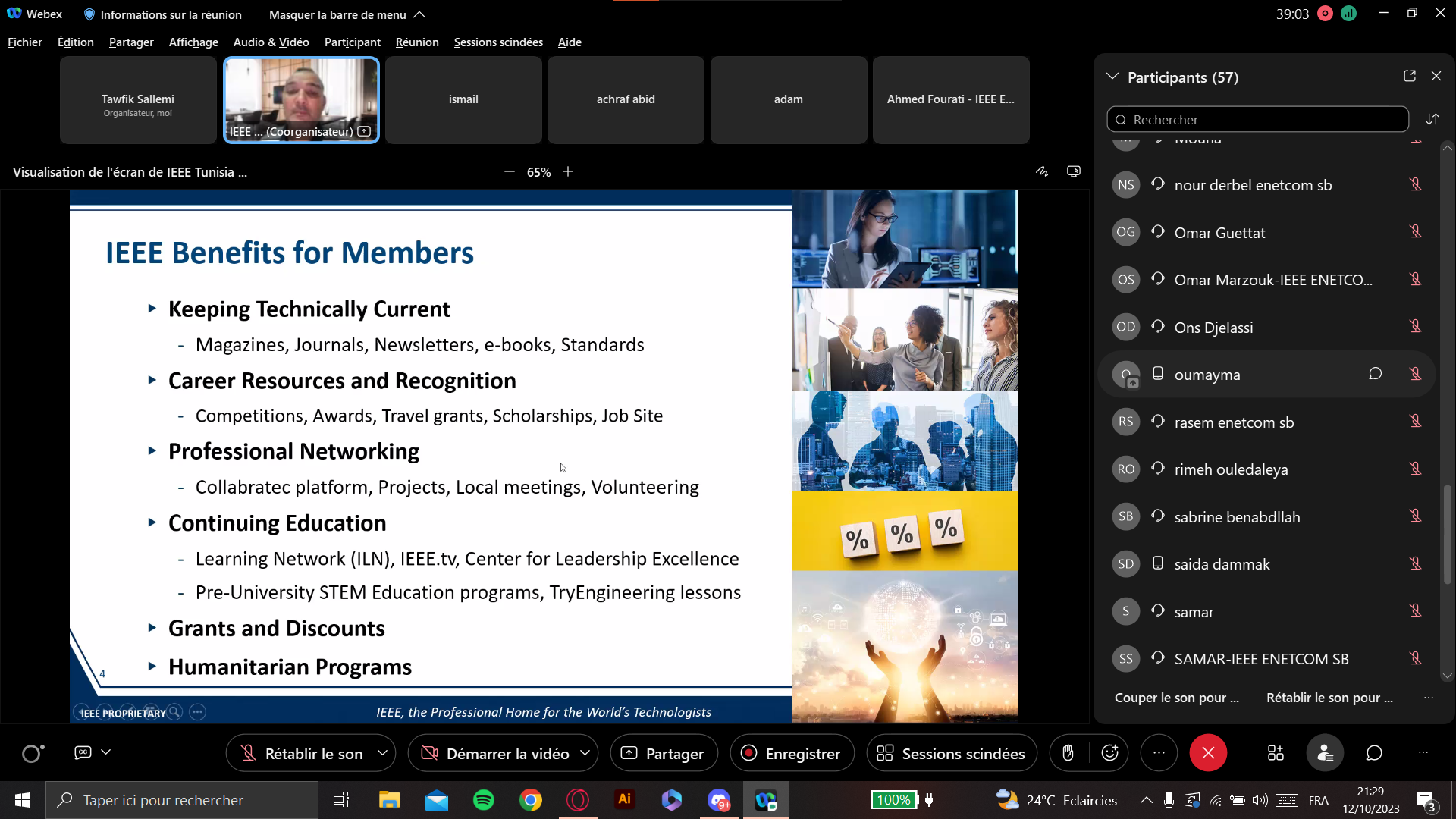Open the Sessions scindées menu
The width and height of the screenshot is (1456, 819).
pos(498,42)
